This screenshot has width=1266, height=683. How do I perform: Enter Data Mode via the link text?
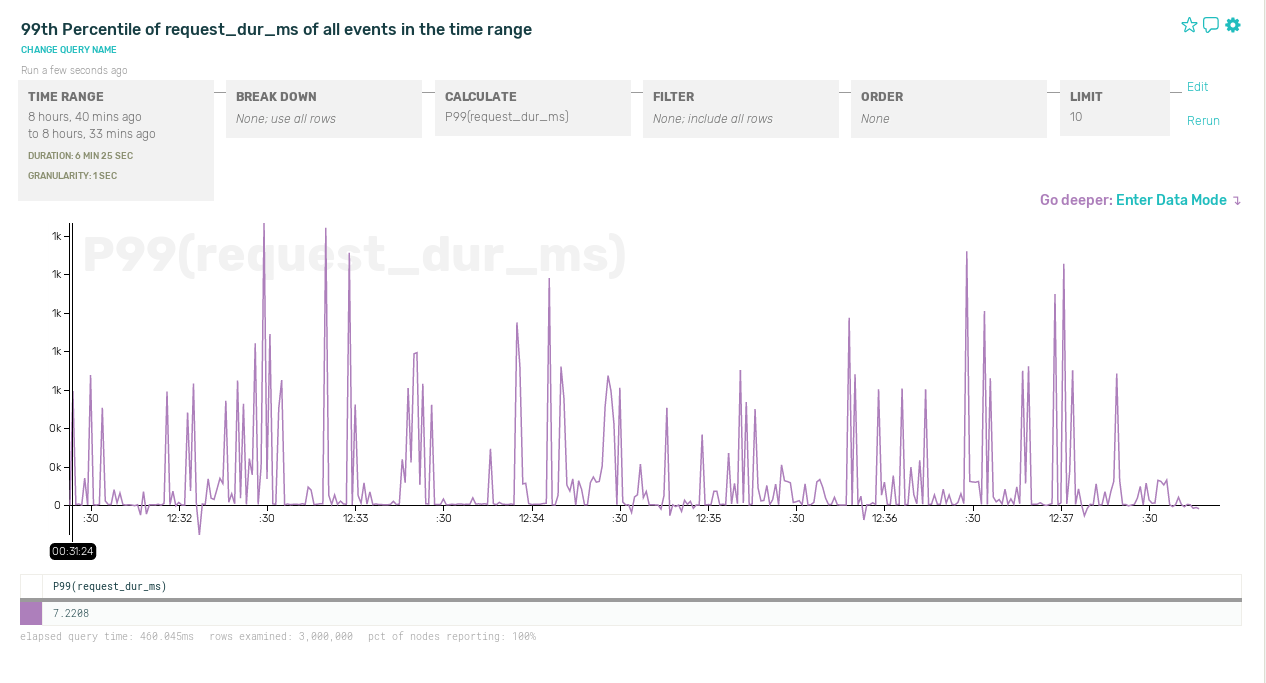(x=1171, y=200)
